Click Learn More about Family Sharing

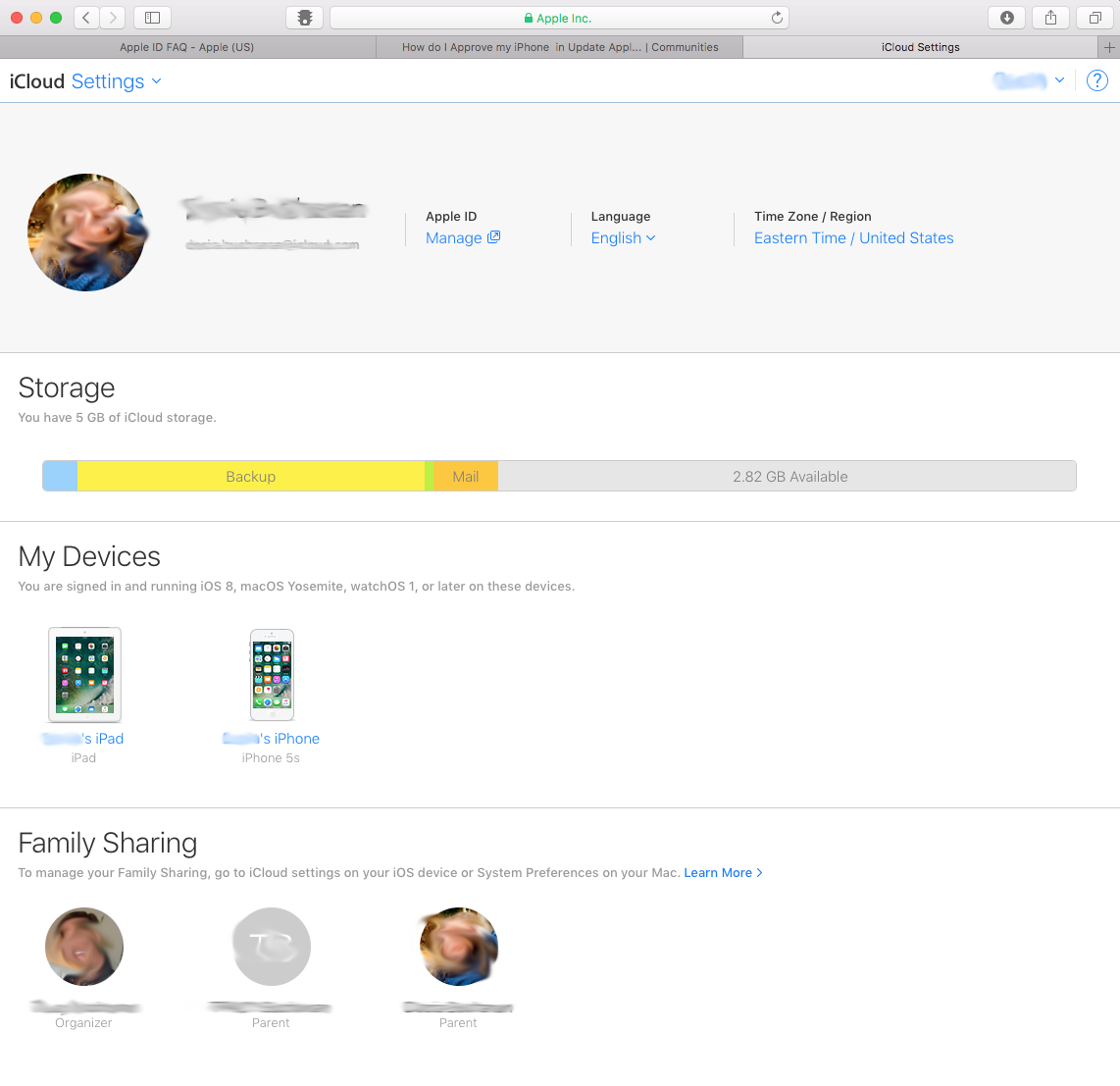[723, 872]
